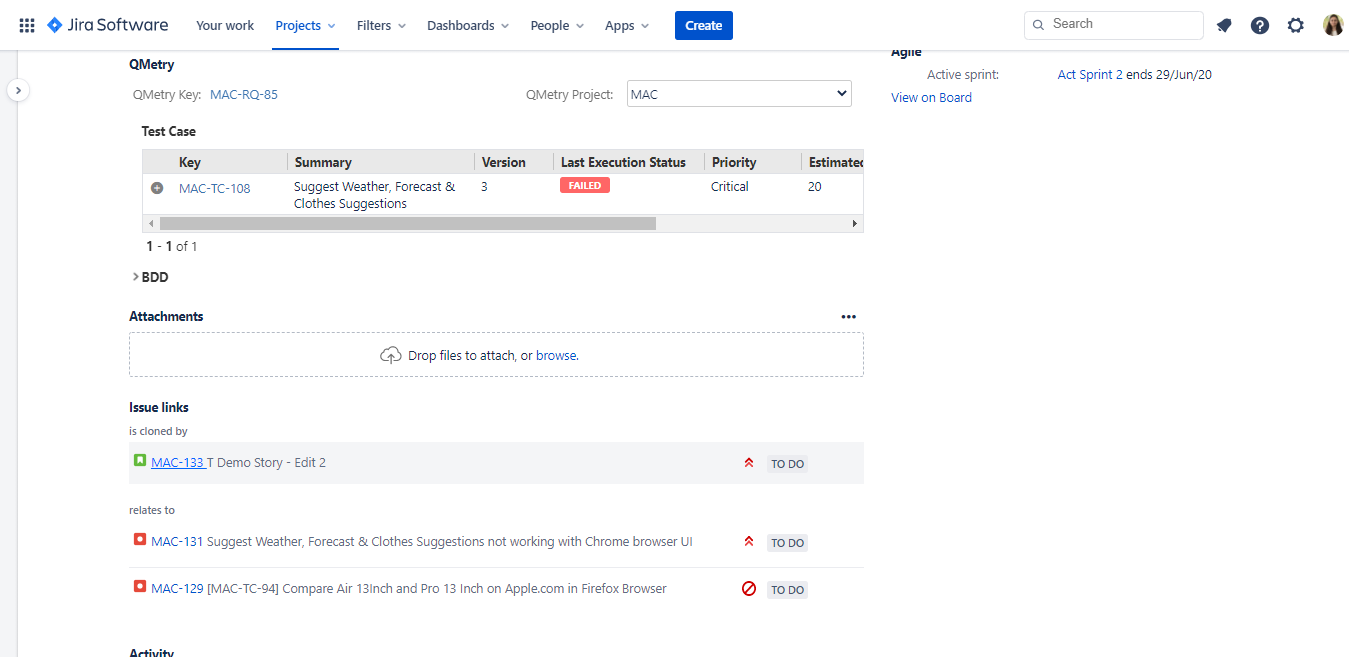Screen dimensions: 1349x657
Task: Open the user profile avatar
Action: click(1333, 25)
